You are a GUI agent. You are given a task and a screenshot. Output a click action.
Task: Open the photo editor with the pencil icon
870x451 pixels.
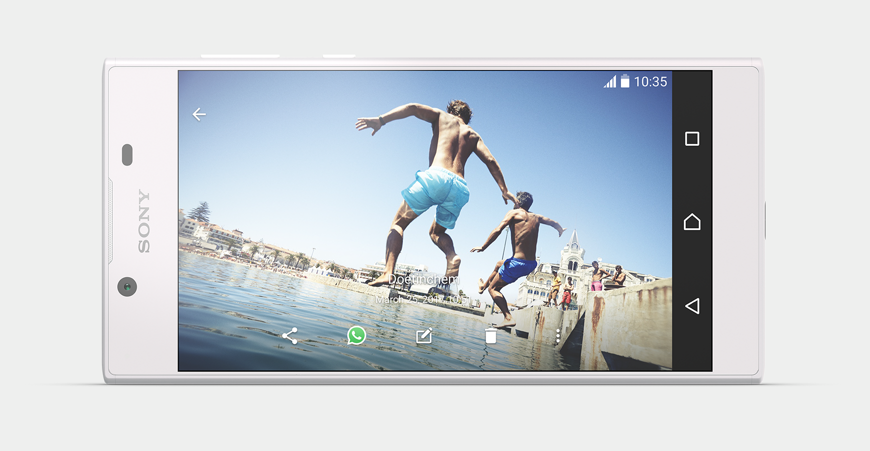point(424,337)
